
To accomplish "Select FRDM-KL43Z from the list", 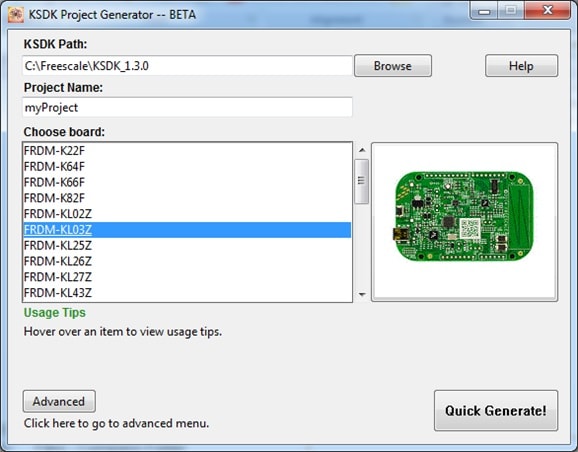I will pos(187,293).
